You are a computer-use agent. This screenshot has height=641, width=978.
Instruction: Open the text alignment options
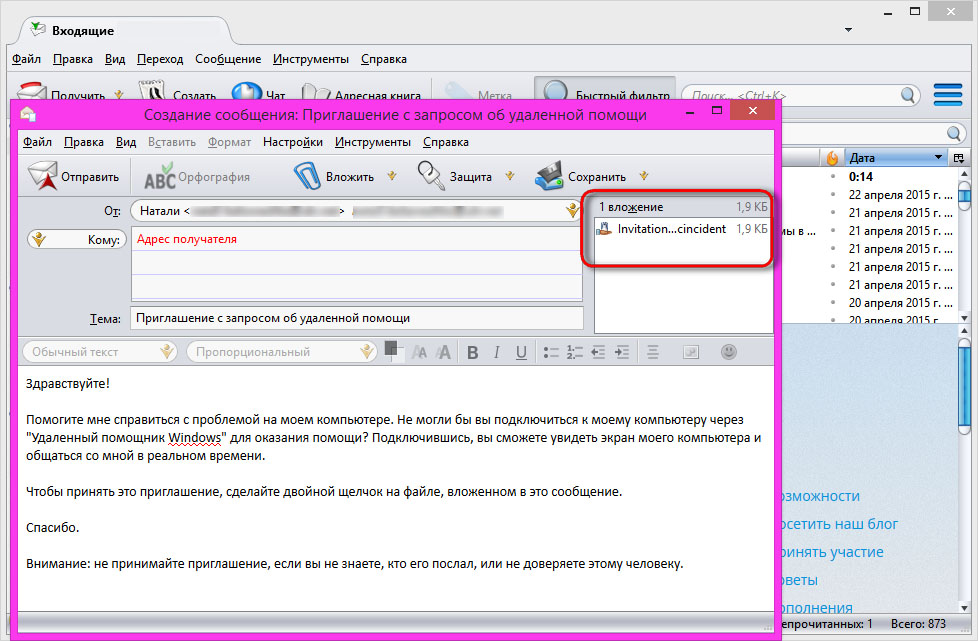tap(652, 352)
